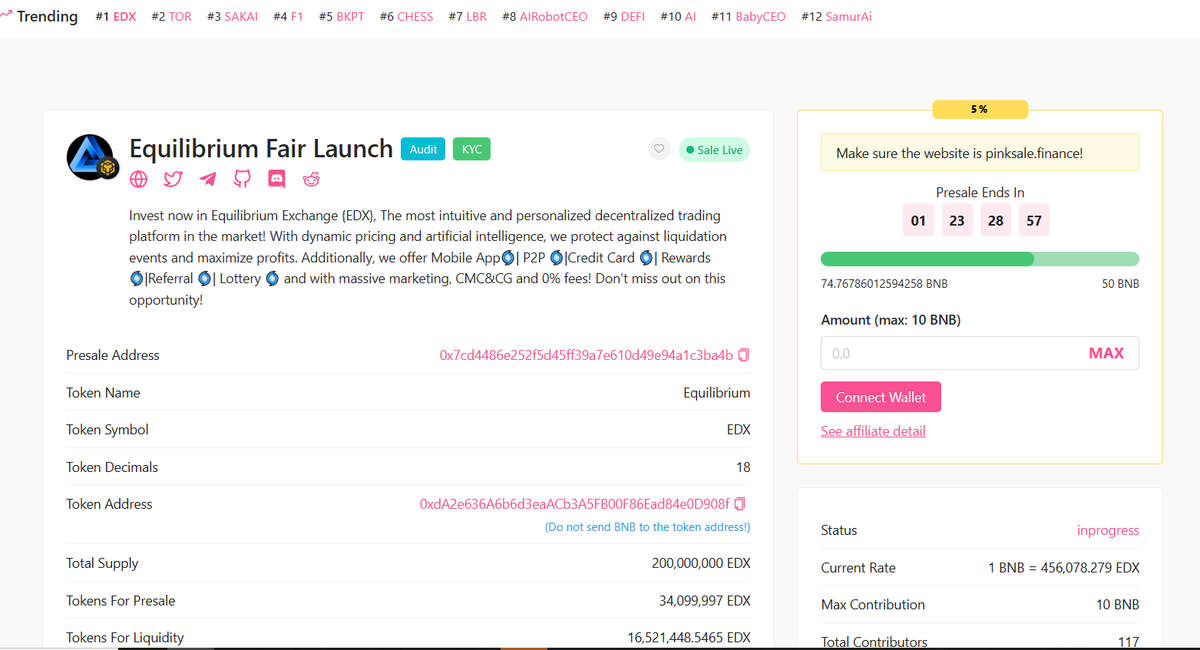Image resolution: width=1200 pixels, height=650 pixels.
Task: Click the token address link
Action: pos(575,504)
